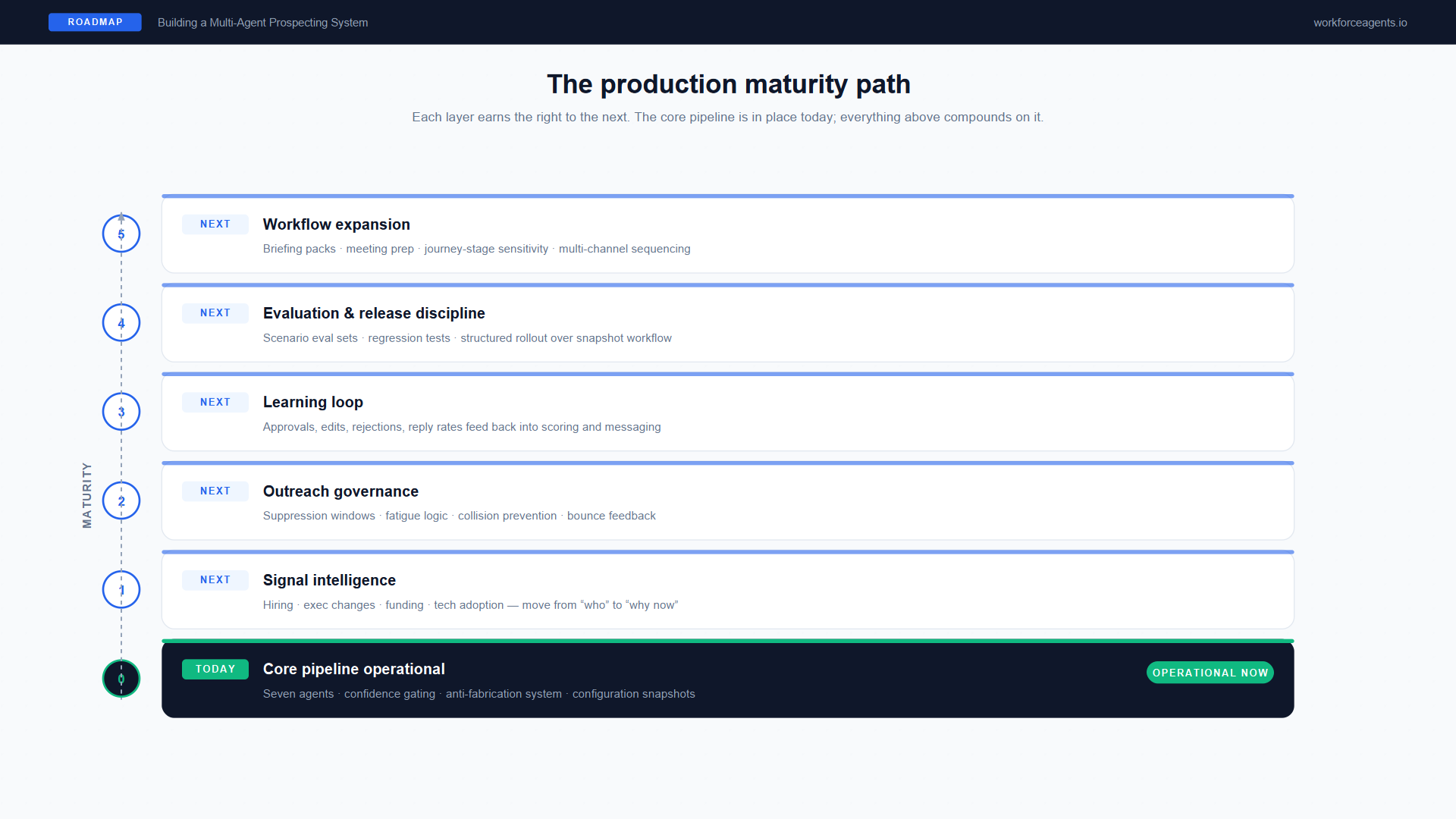This screenshot has width=1456, height=819.
Task: Click NEXT tag beside Signal intelligence
Action: (x=215, y=580)
